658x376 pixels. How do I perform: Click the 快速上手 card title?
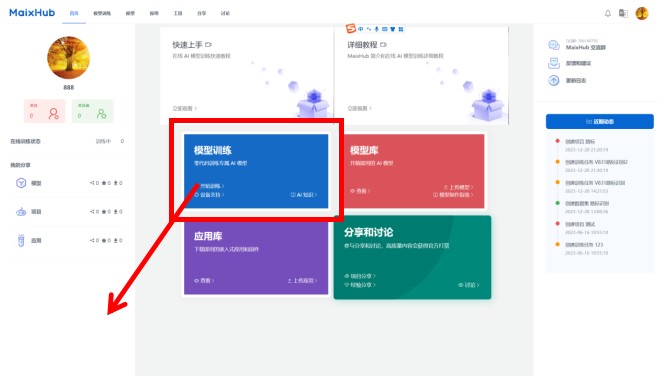[187, 44]
